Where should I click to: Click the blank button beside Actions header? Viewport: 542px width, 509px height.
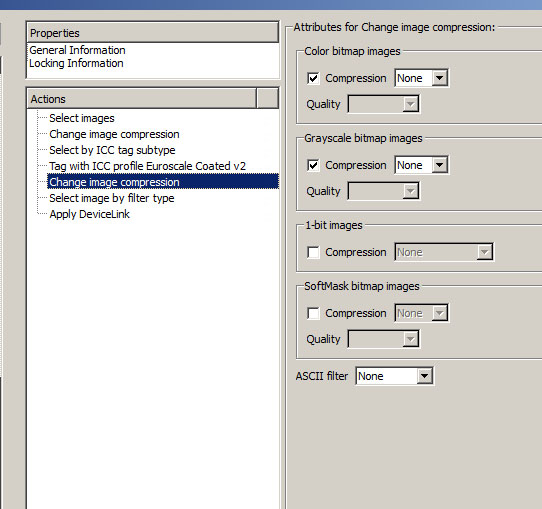[268, 98]
